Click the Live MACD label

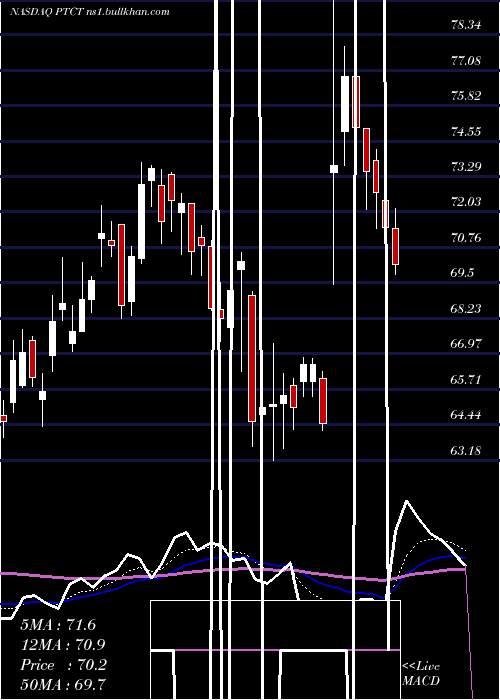pos(421,673)
